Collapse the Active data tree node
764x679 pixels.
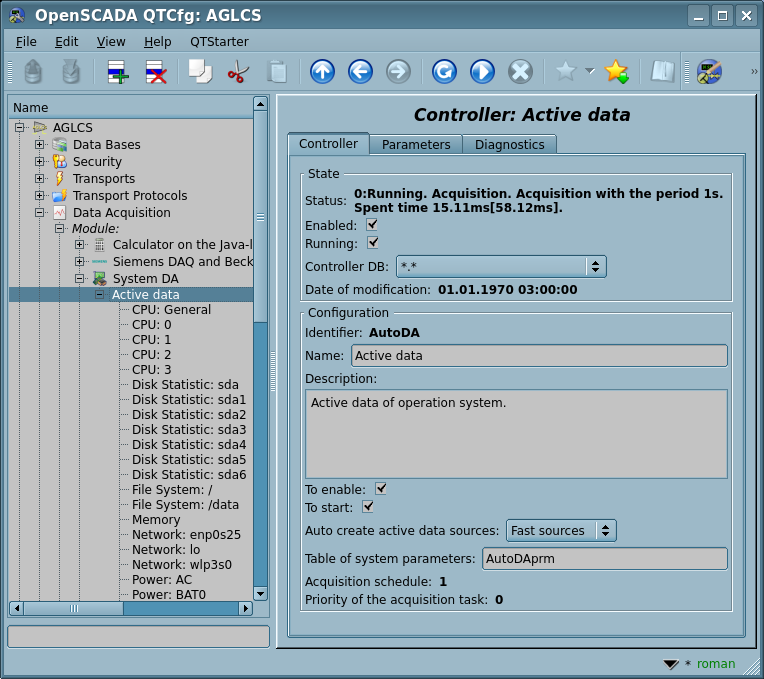(99, 295)
